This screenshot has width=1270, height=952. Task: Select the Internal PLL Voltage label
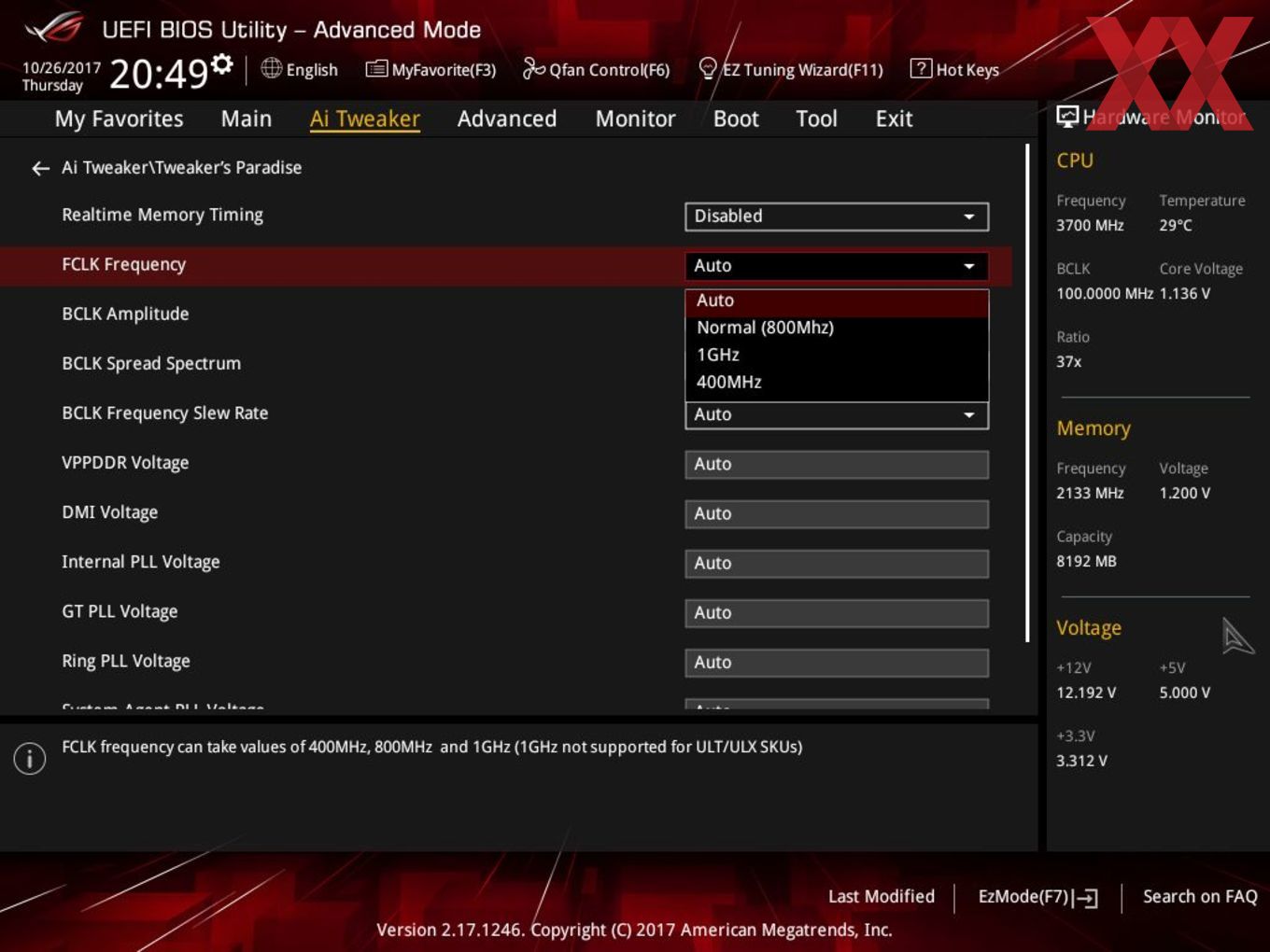pos(141,561)
